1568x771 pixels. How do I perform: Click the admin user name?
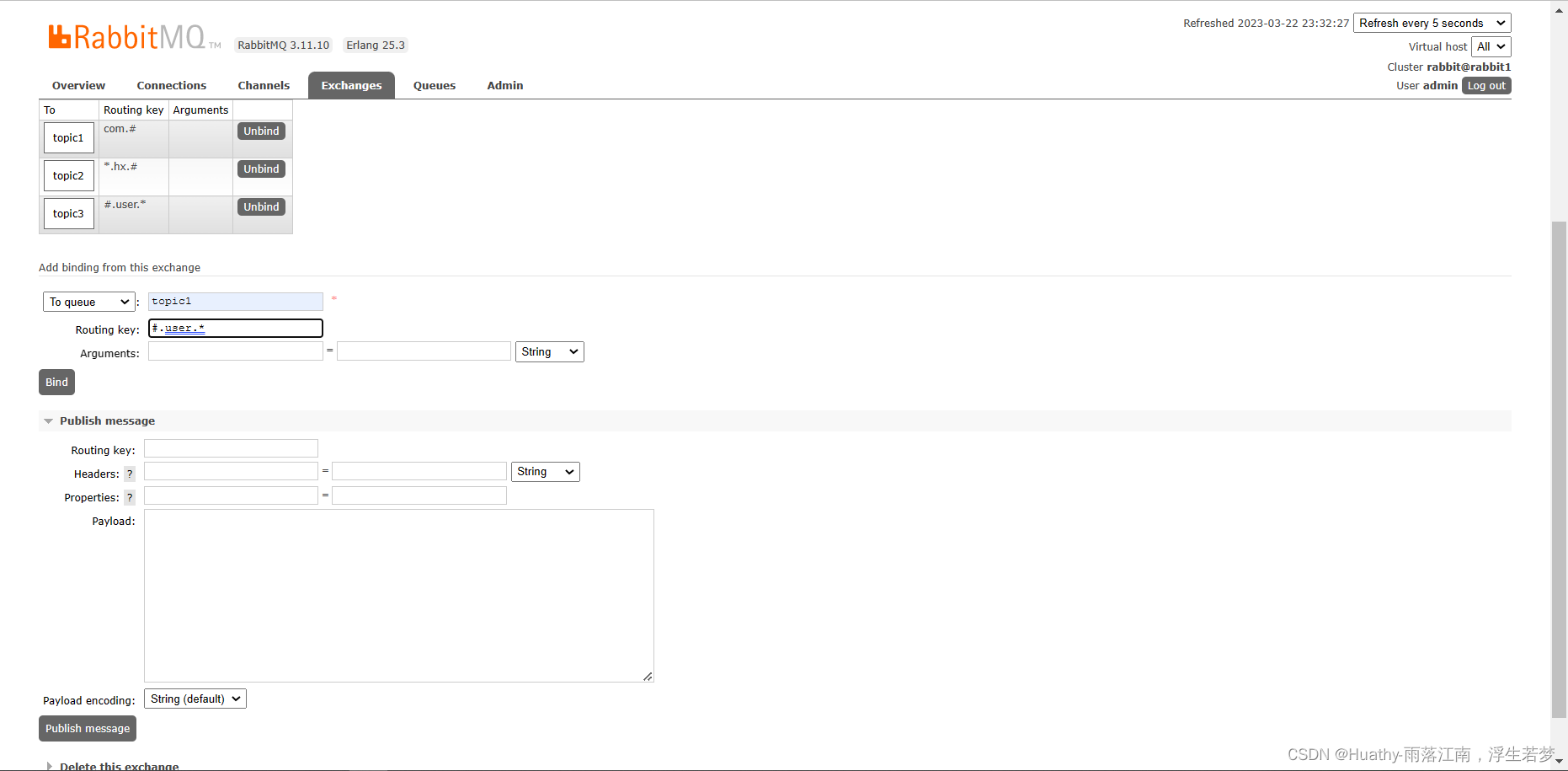pos(1440,85)
